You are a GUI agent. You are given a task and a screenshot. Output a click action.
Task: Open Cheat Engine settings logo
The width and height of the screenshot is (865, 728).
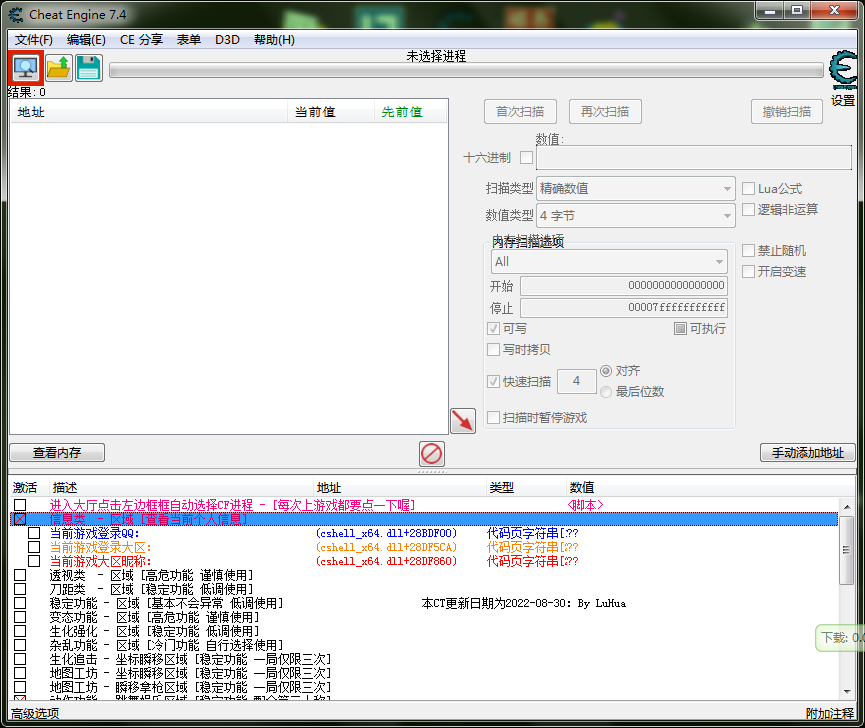tap(843, 71)
